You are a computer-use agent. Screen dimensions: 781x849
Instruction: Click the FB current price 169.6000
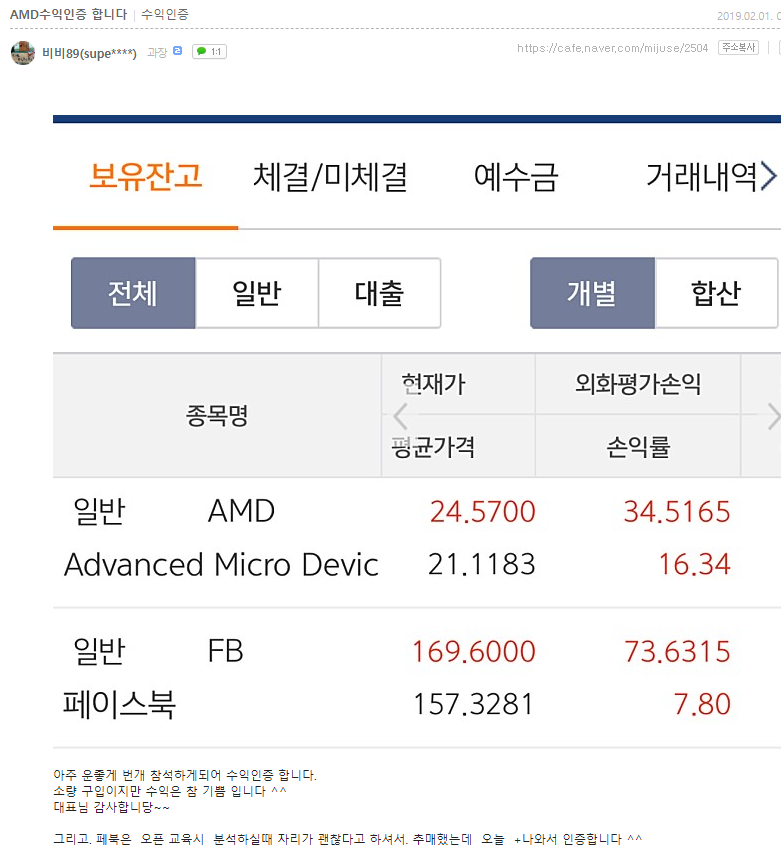pyautogui.click(x=474, y=651)
